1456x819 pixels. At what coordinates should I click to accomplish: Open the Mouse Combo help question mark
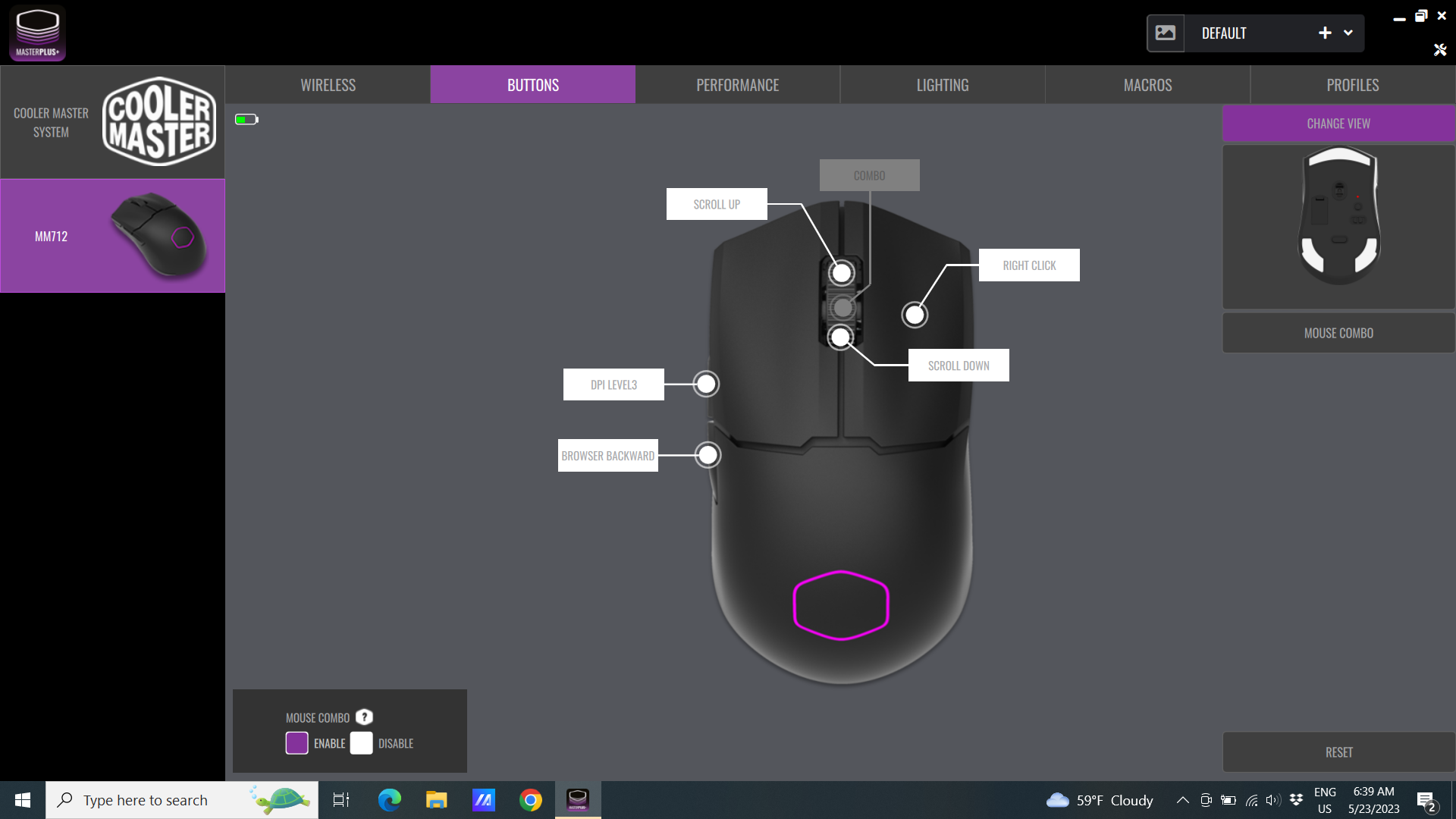pos(364,717)
